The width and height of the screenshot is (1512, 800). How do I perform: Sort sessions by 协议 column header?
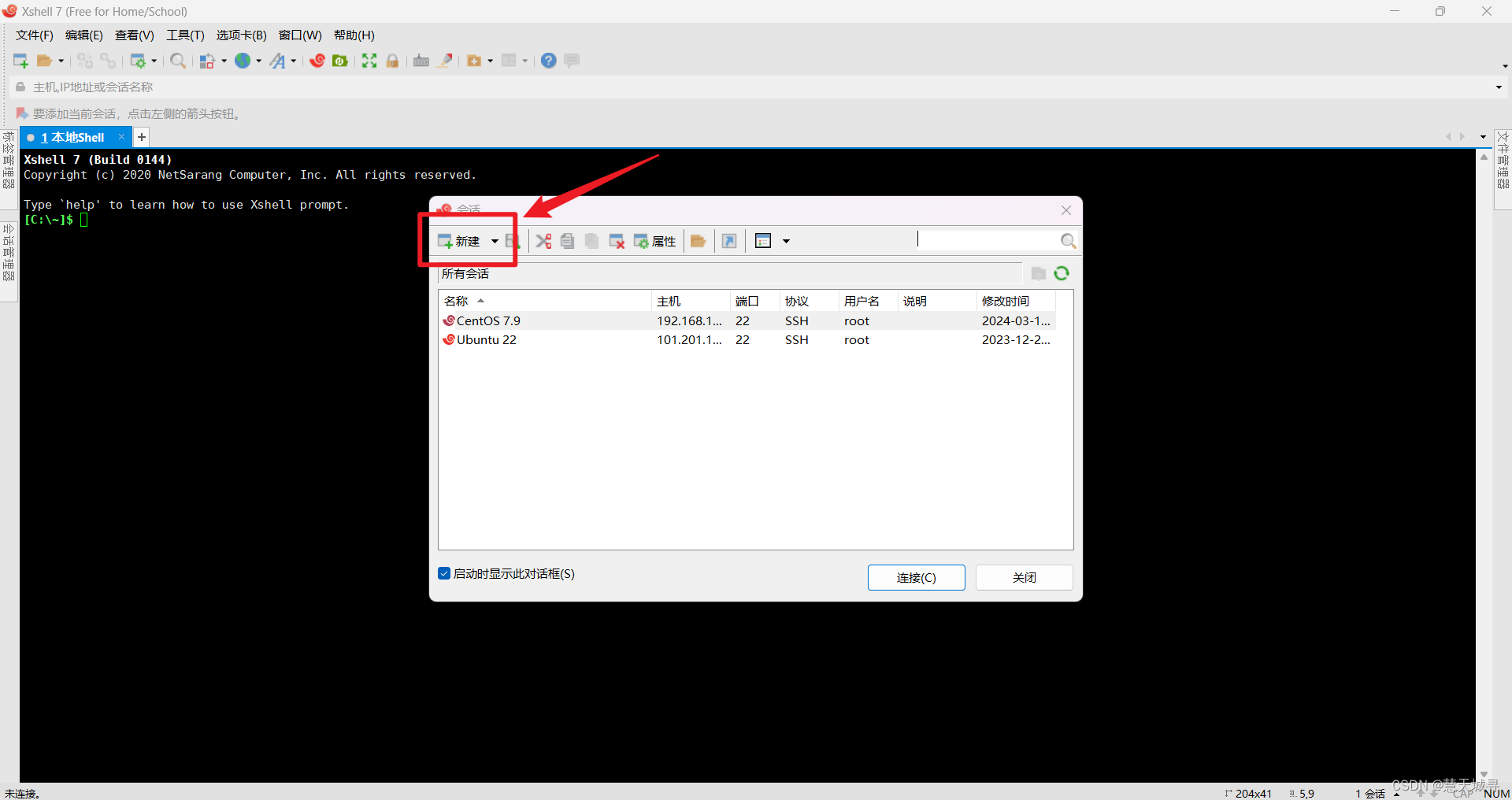click(810, 301)
